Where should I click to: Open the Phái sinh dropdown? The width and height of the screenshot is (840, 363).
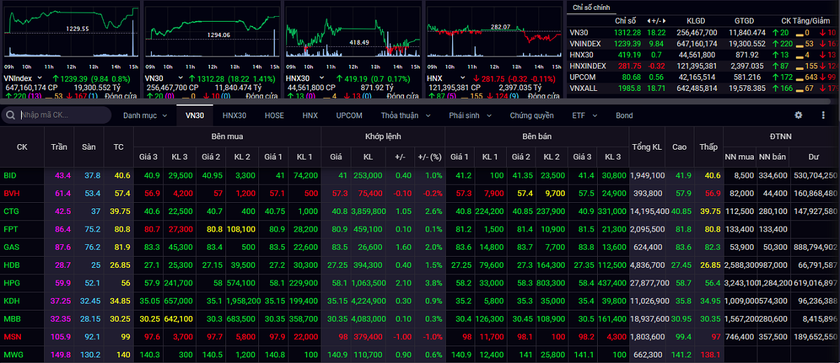click(x=471, y=115)
